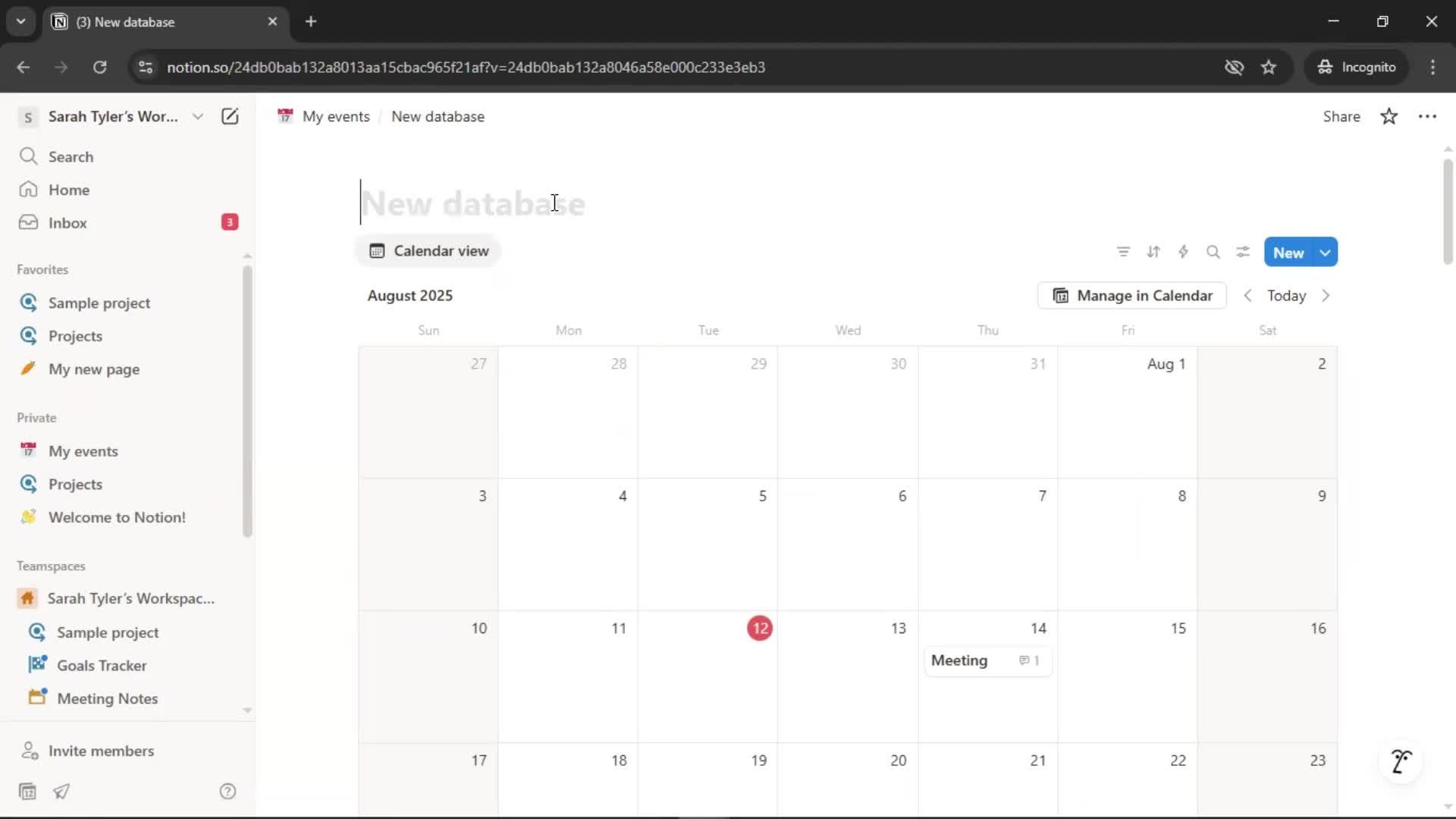
Task: Close the New database browser tab
Action: click(272, 21)
